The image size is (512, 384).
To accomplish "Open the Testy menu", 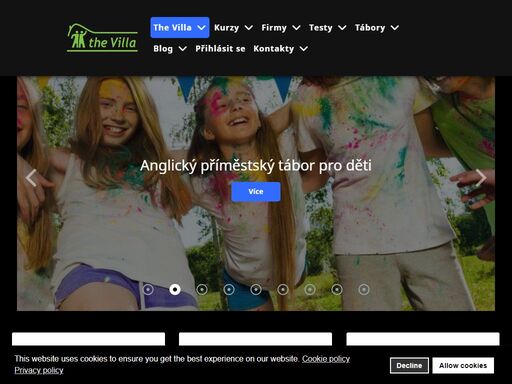I will (321, 28).
